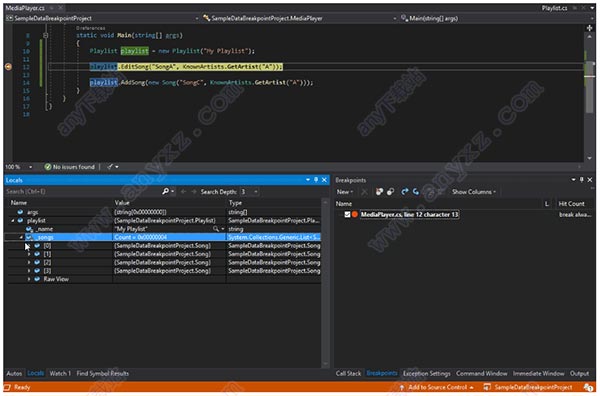Click the repository icon beside SampleDataBreakpointProject in status bar
Image resolution: width=600 pixels, height=396 pixels.
pyautogui.click(x=487, y=387)
